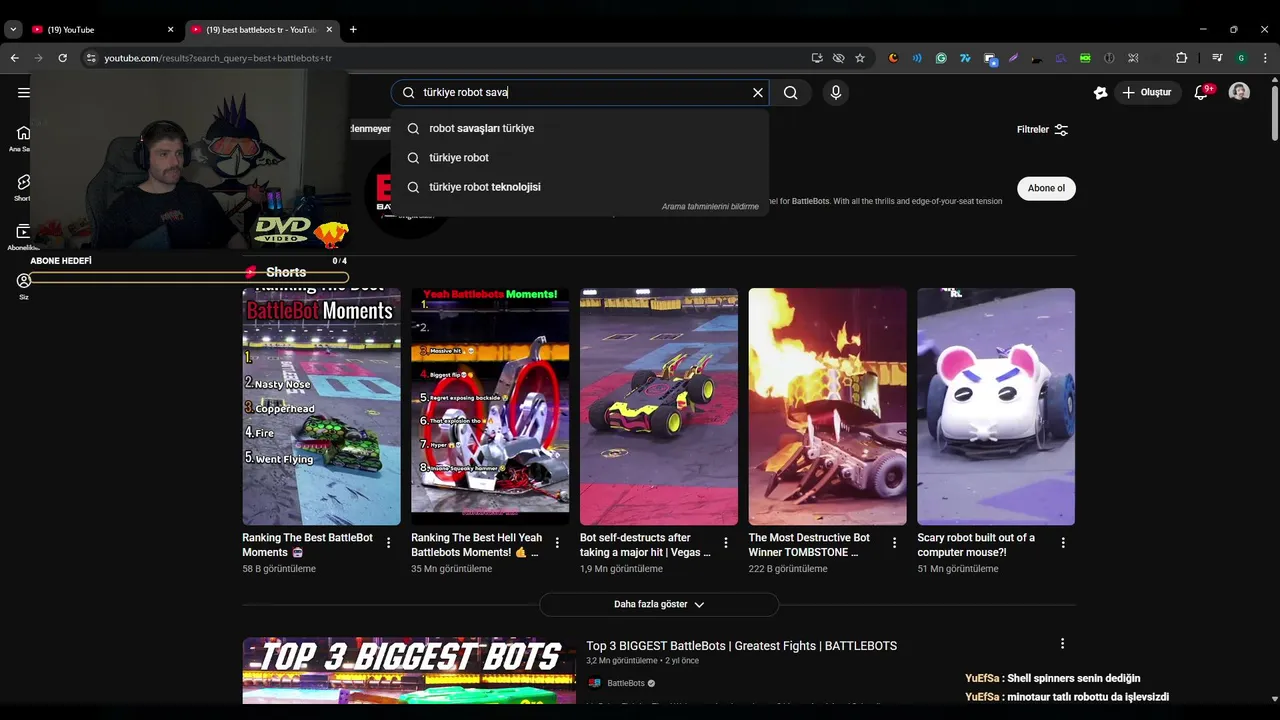Open the YouTube hamburger guide menu
Image resolution: width=1280 pixels, height=720 pixels.
24,93
